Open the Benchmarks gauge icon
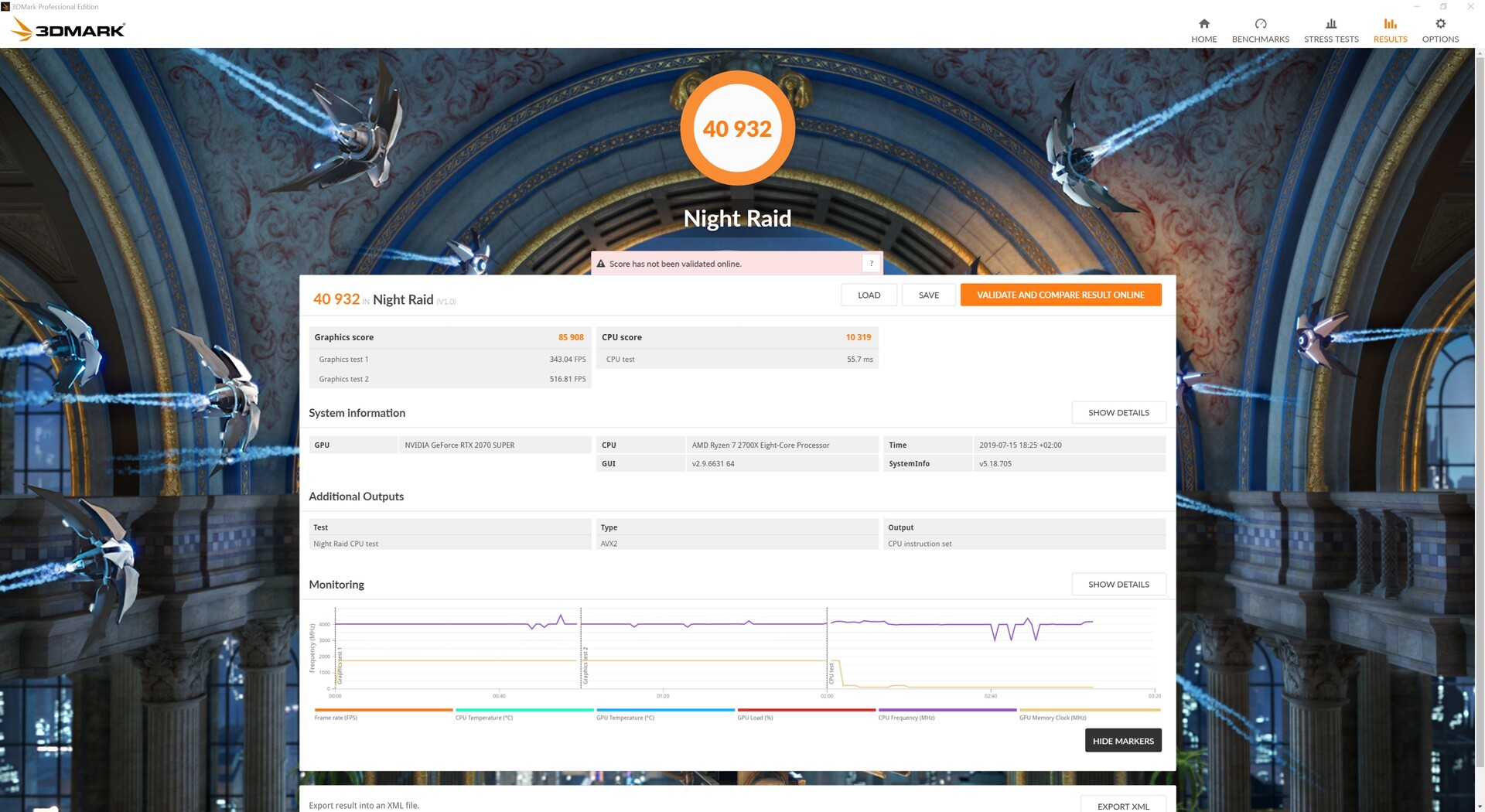 tap(1260, 24)
